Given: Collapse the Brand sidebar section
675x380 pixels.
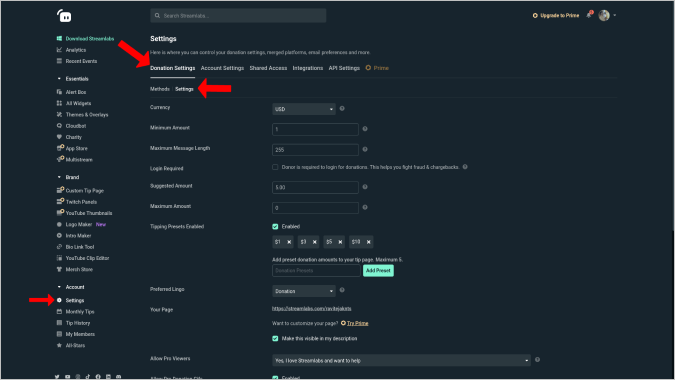Looking at the screenshot, I should click(x=59, y=177).
